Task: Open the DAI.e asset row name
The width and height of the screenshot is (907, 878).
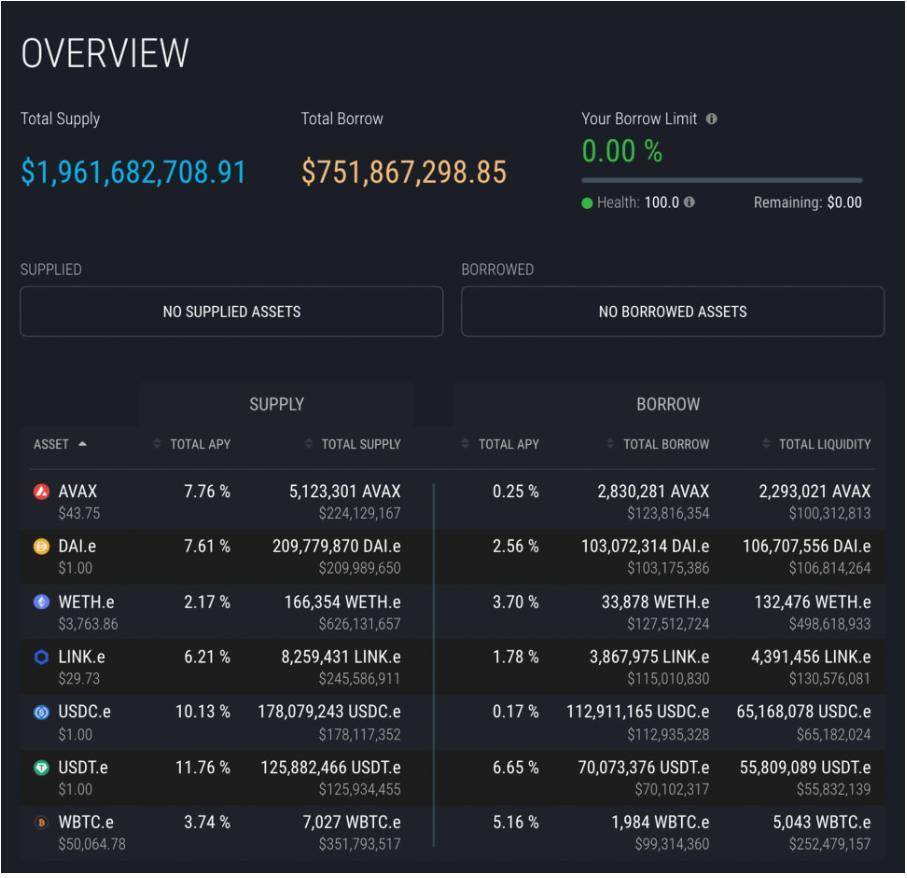Action: (x=77, y=547)
